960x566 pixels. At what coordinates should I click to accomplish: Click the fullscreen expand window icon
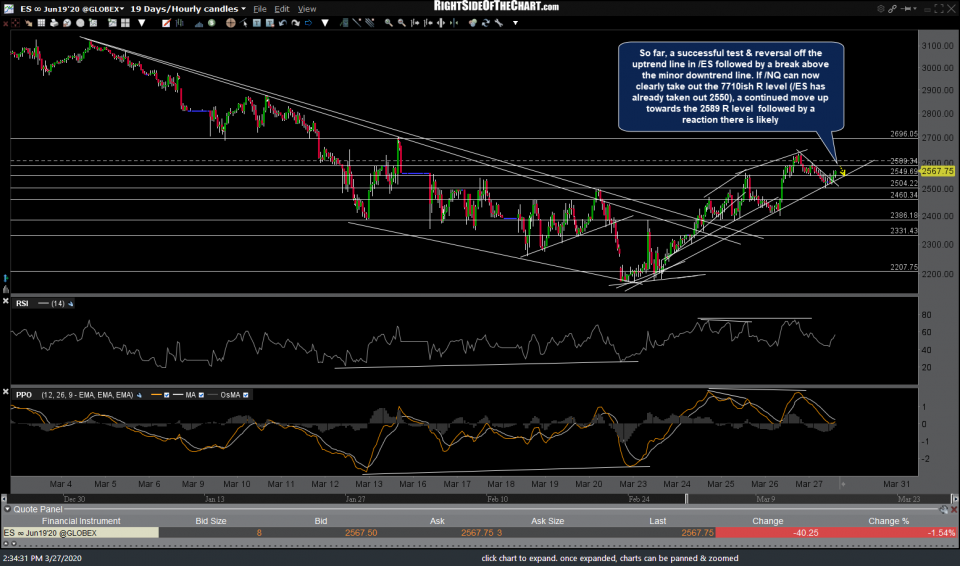click(x=939, y=9)
